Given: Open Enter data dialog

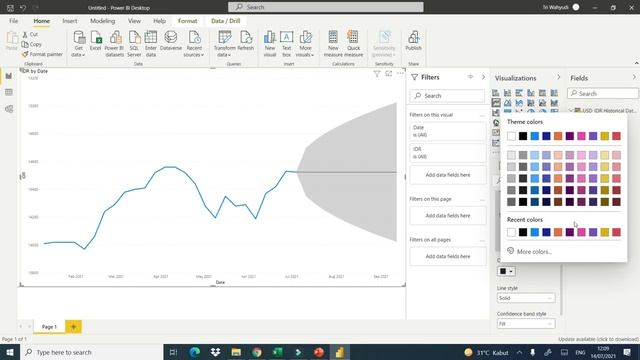Looking at the screenshot, I should [151, 43].
